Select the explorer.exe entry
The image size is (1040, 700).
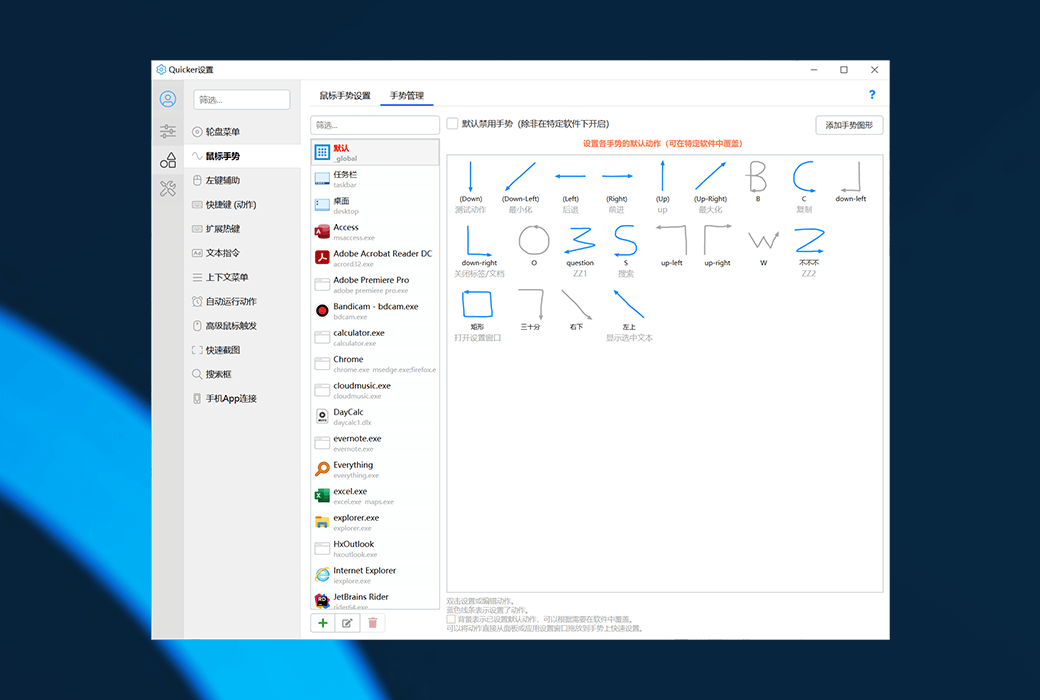pyautogui.click(x=375, y=522)
